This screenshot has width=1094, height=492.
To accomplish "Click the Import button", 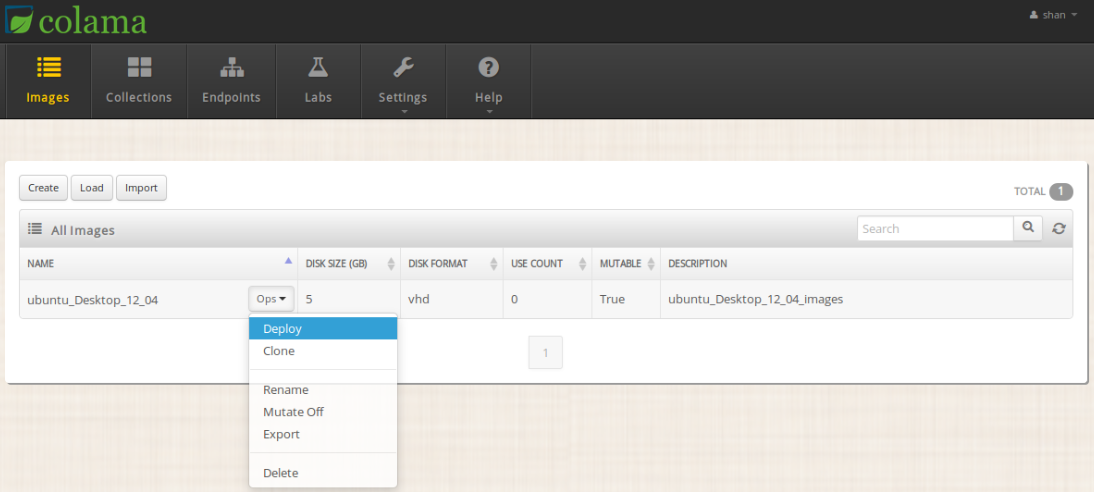I will pyautogui.click(x=142, y=188).
